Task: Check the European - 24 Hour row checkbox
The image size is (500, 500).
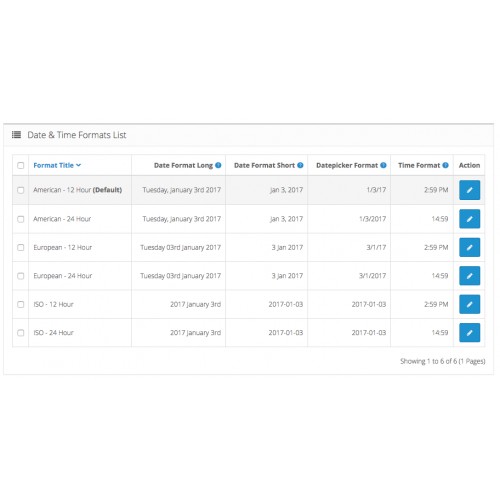Action: 21,276
